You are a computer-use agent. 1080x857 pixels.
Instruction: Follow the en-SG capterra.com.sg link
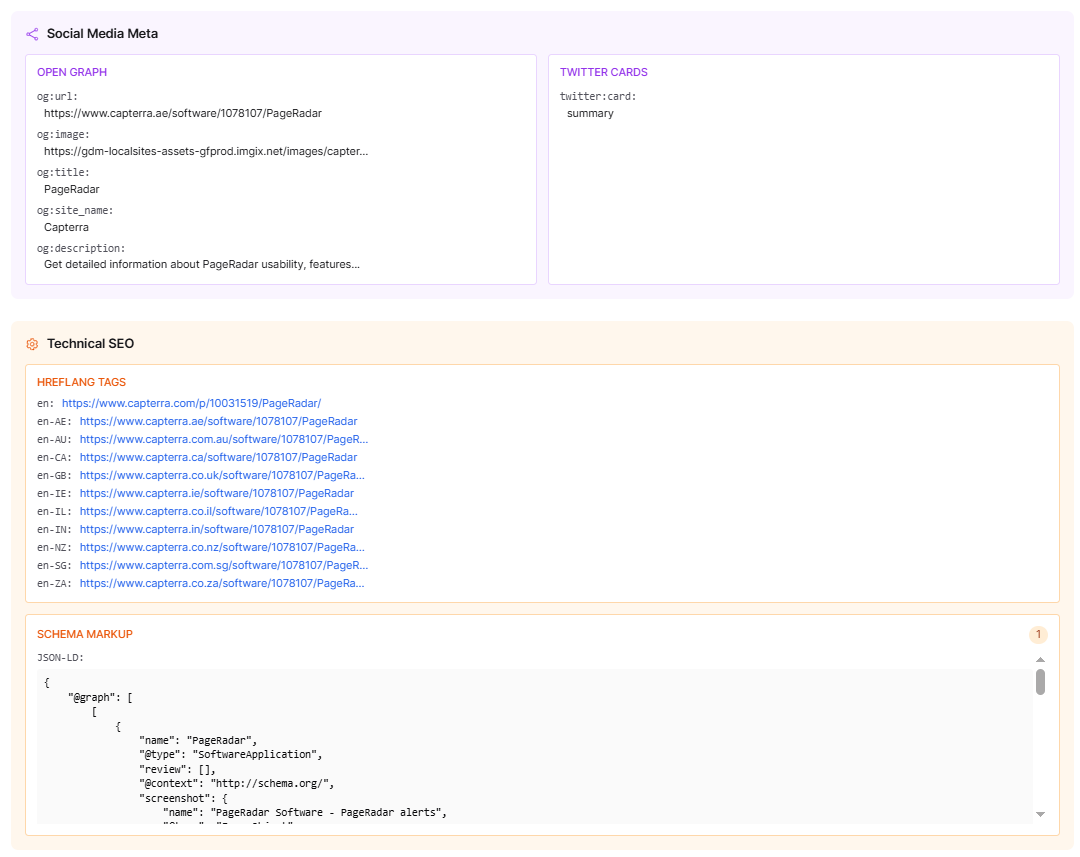click(x=224, y=564)
